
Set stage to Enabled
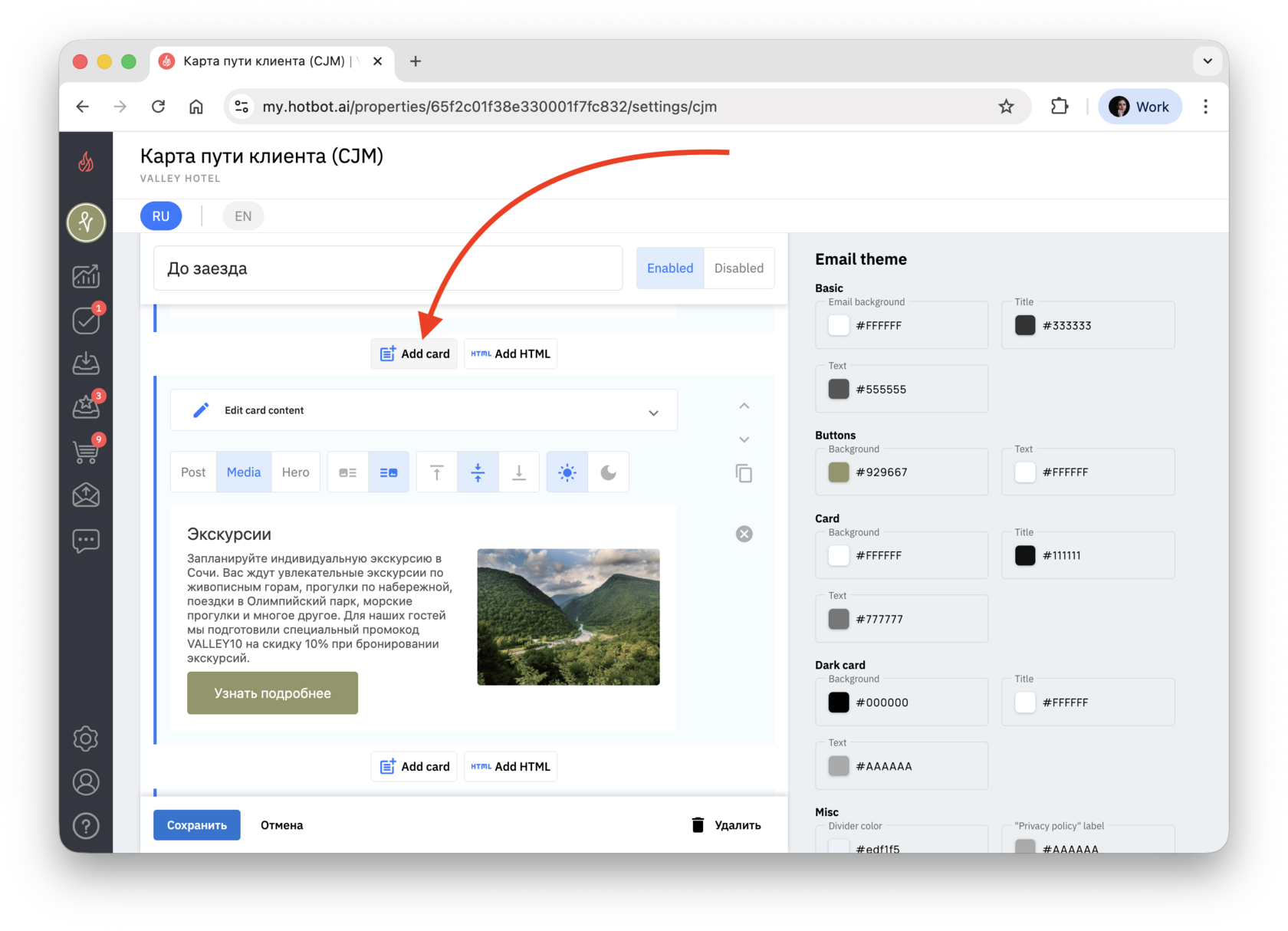tap(670, 268)
